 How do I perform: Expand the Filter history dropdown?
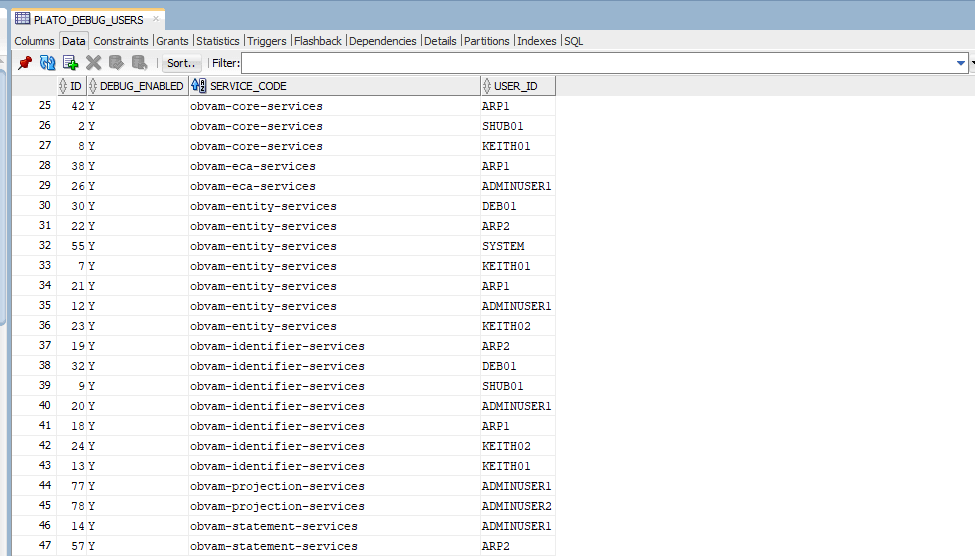961,63
